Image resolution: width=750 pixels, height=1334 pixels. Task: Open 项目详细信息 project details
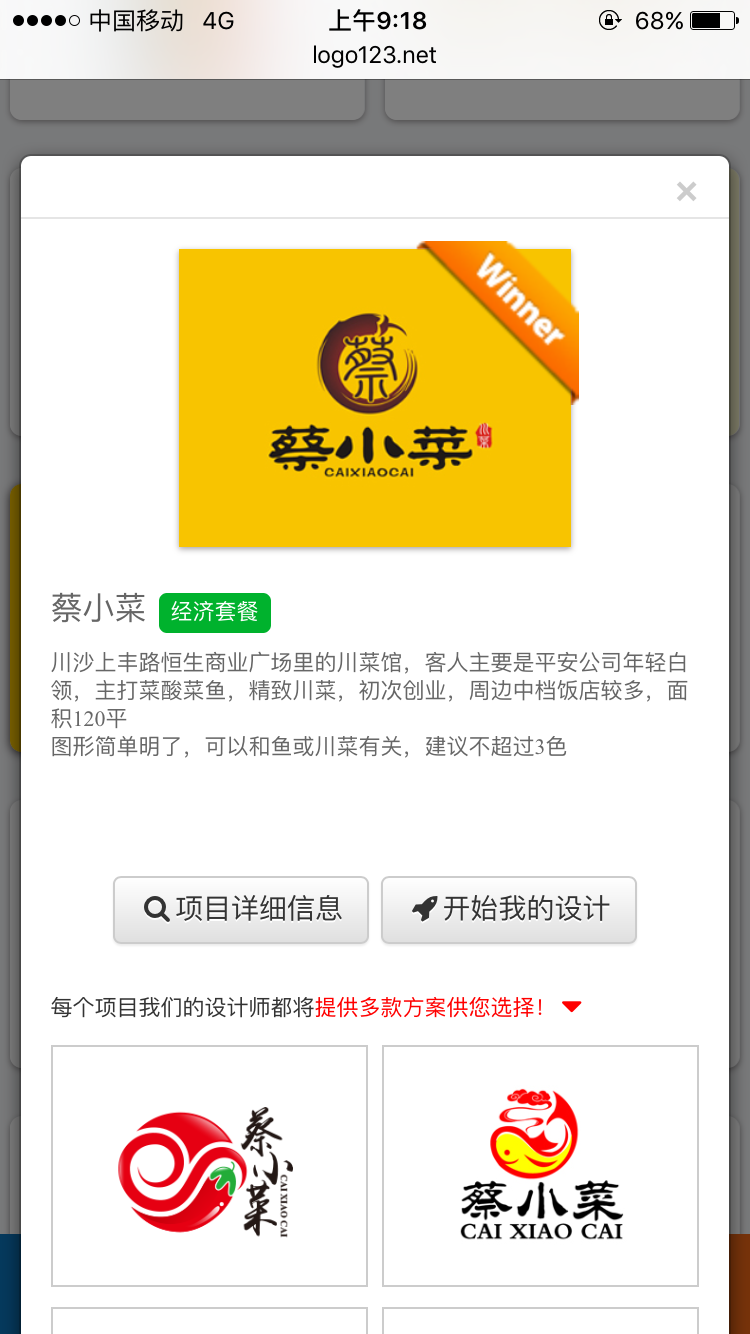point(241,910)
